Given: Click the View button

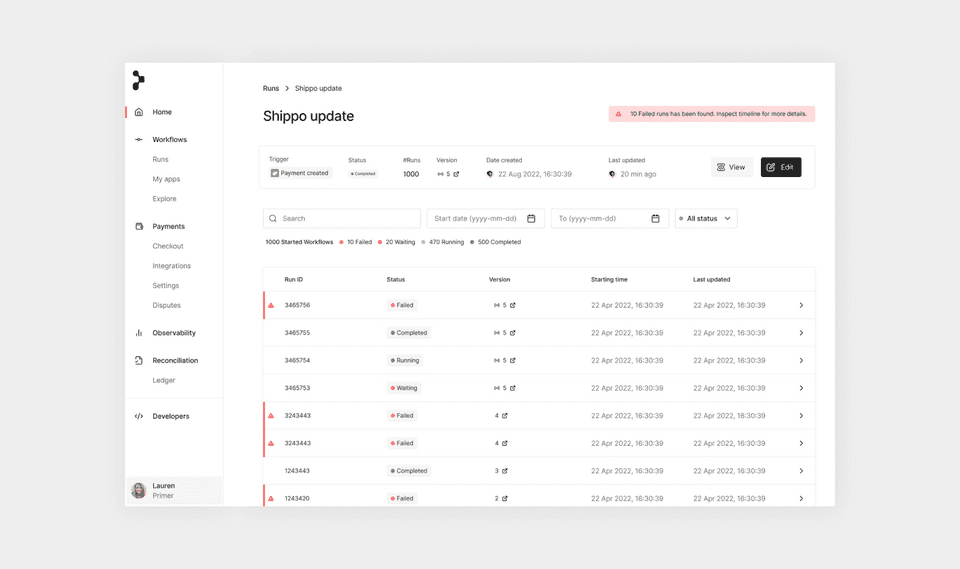Looking at the screenshot, I should point(731,167).
